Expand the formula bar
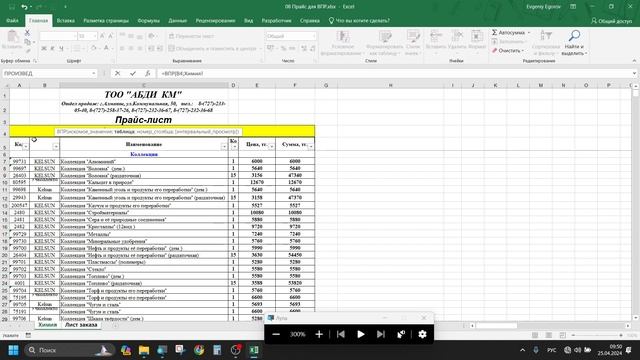640x360 pixels. click(634, 73)
